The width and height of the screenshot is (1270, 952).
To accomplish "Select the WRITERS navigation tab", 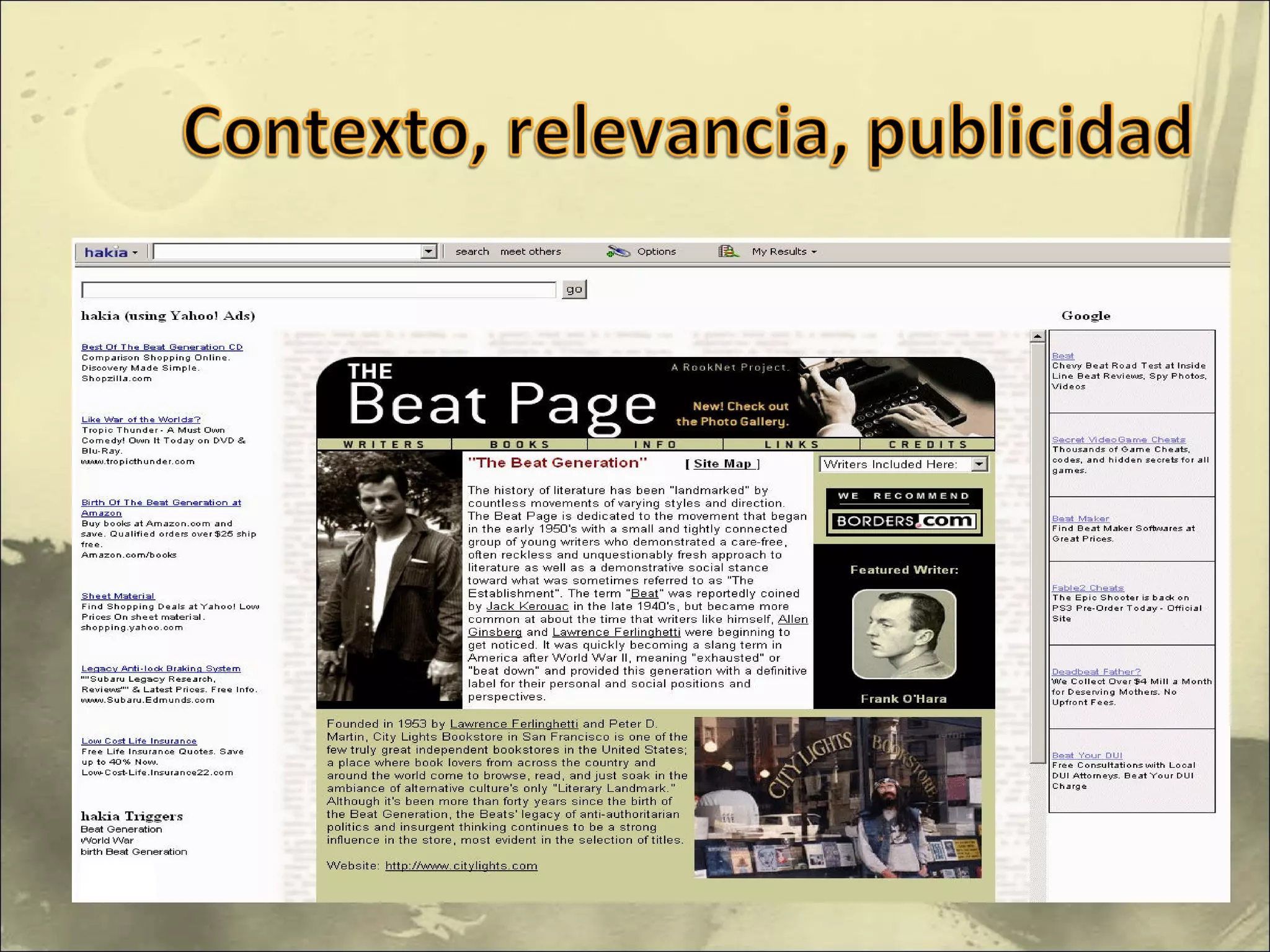I will pos(384,444).
